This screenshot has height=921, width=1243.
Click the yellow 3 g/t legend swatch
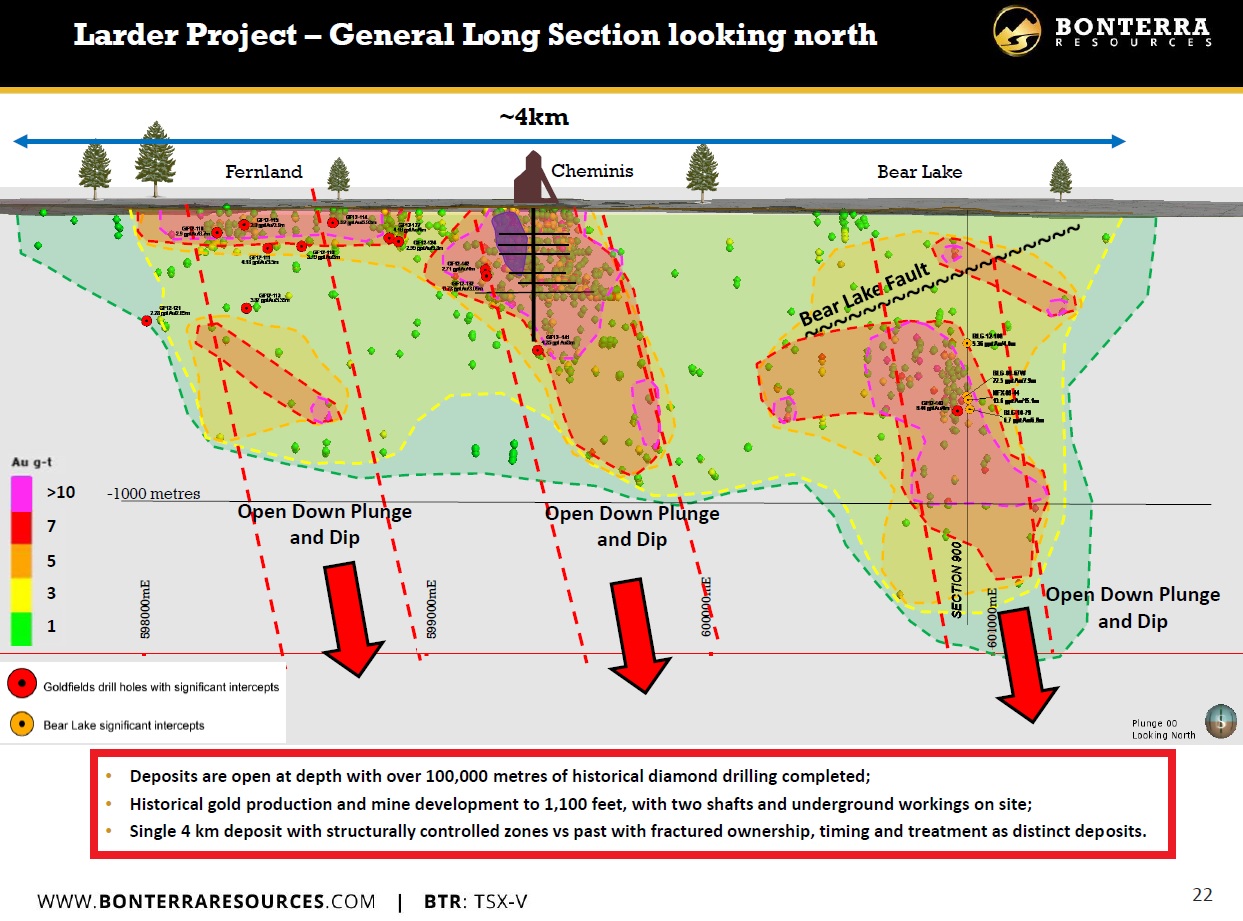pyautogui.click(x=23, y=593)
